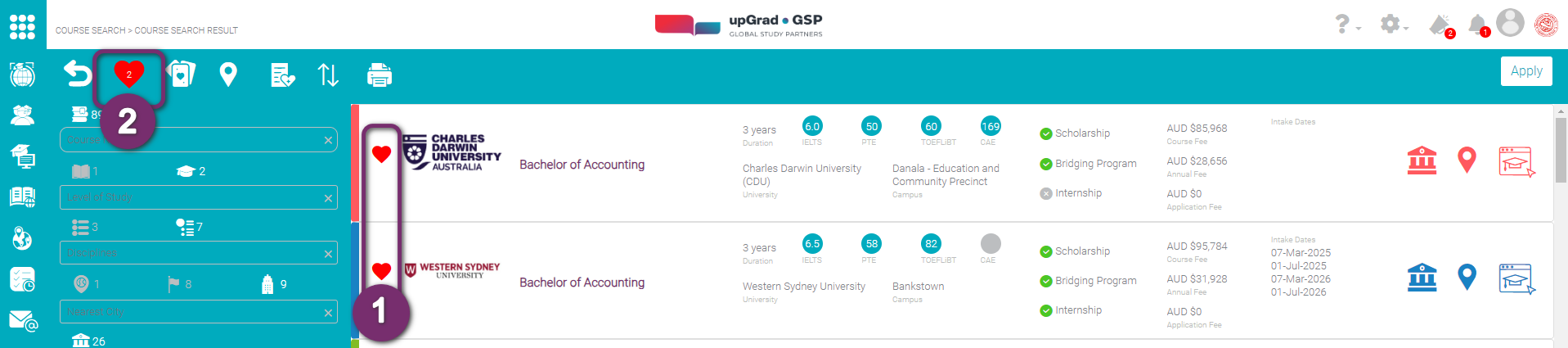Open the shortlisted favorites heart counter
The width and height of the screenshot is (1568, 348).
pos(128,75)
